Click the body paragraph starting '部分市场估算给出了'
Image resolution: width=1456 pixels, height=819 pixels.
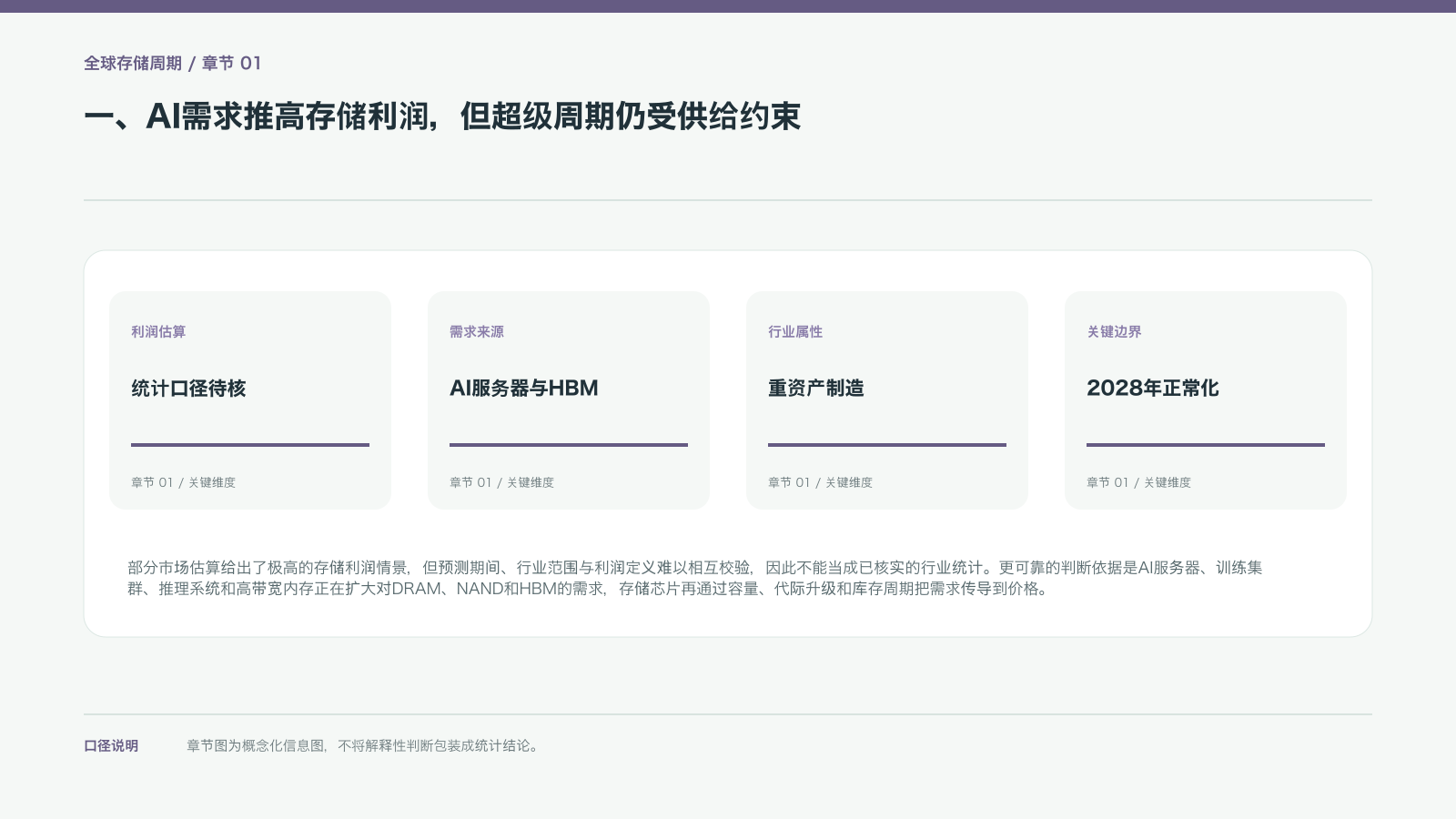coord(695,578)
